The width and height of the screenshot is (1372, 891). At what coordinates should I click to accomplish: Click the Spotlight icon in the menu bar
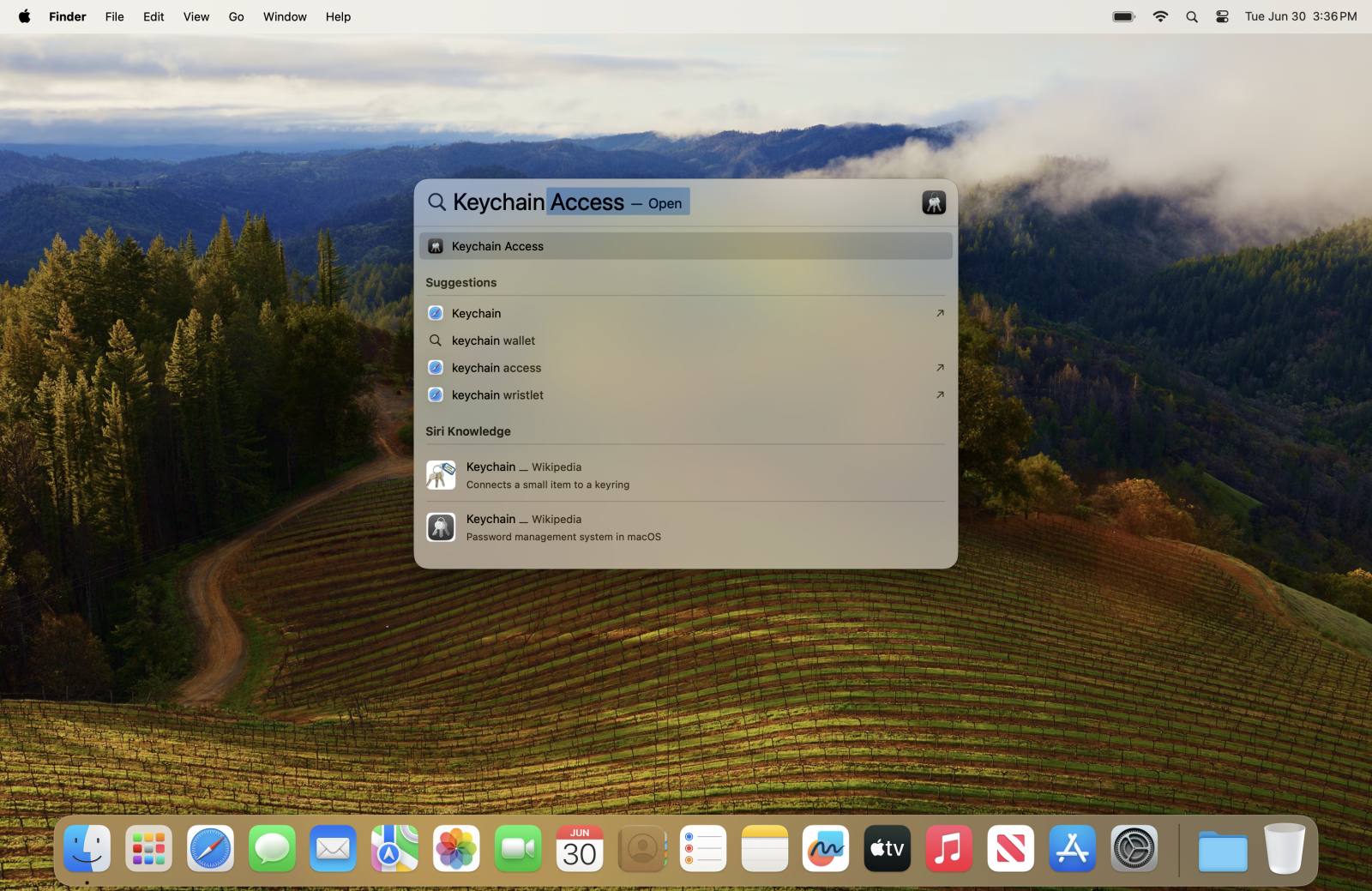click(1192, 16)
